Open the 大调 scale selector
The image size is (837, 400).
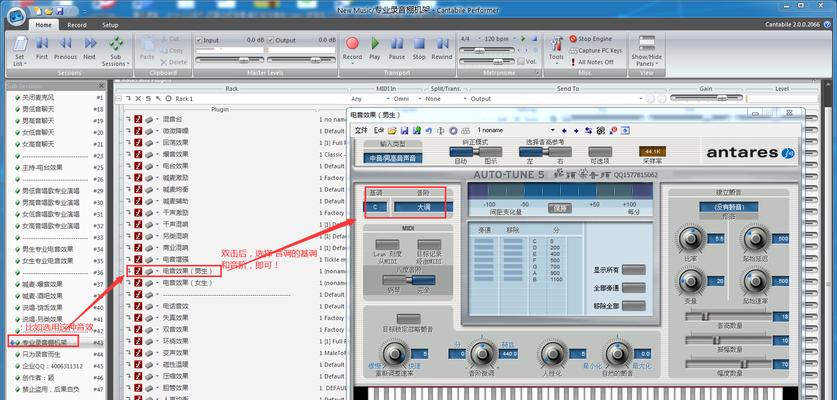coord(423,207)
